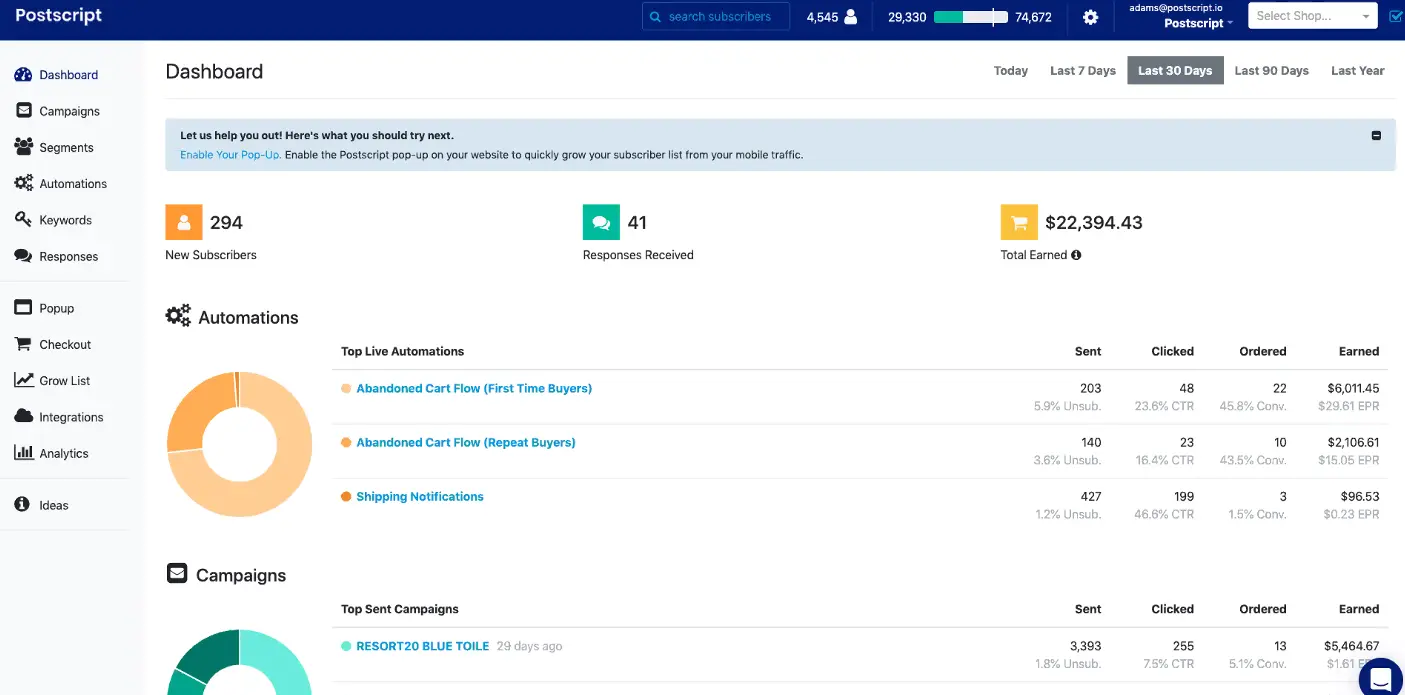Click the message usage progress bar
Viewport: 1405px width, 695px height.
point(971,17)
